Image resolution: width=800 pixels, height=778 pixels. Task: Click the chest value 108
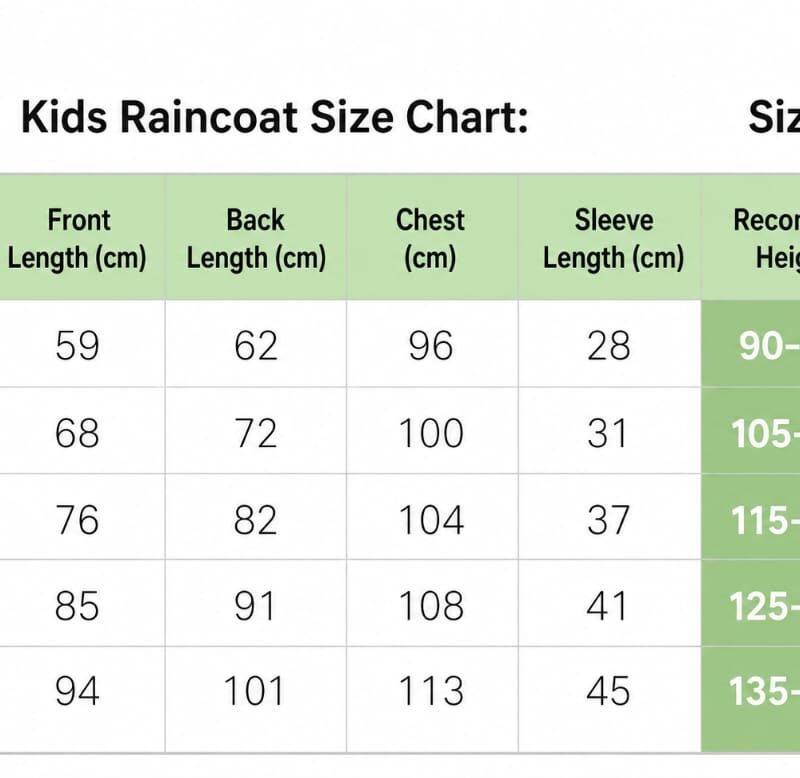pyautogui.click(x=431, y=606)
